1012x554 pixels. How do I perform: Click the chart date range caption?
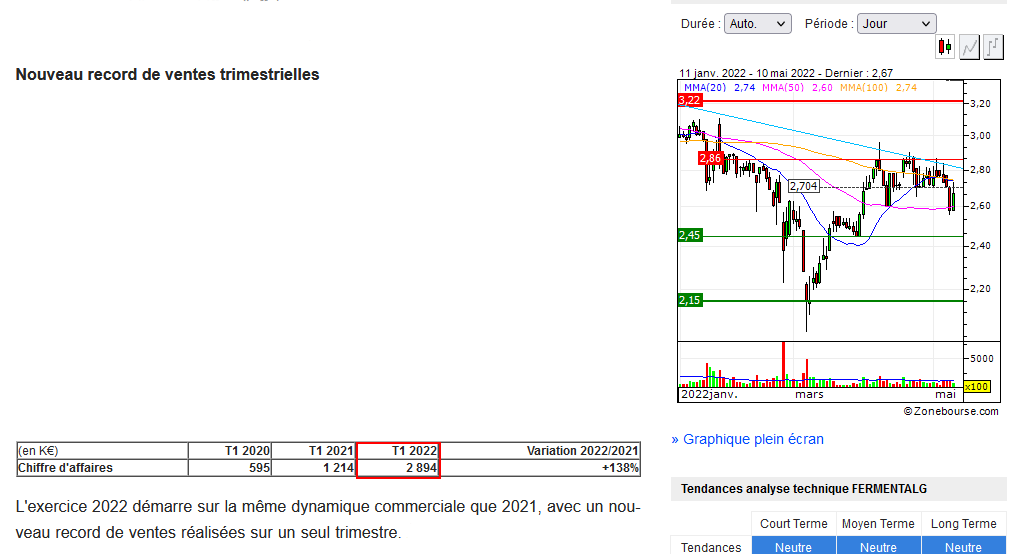click(785, 73)
